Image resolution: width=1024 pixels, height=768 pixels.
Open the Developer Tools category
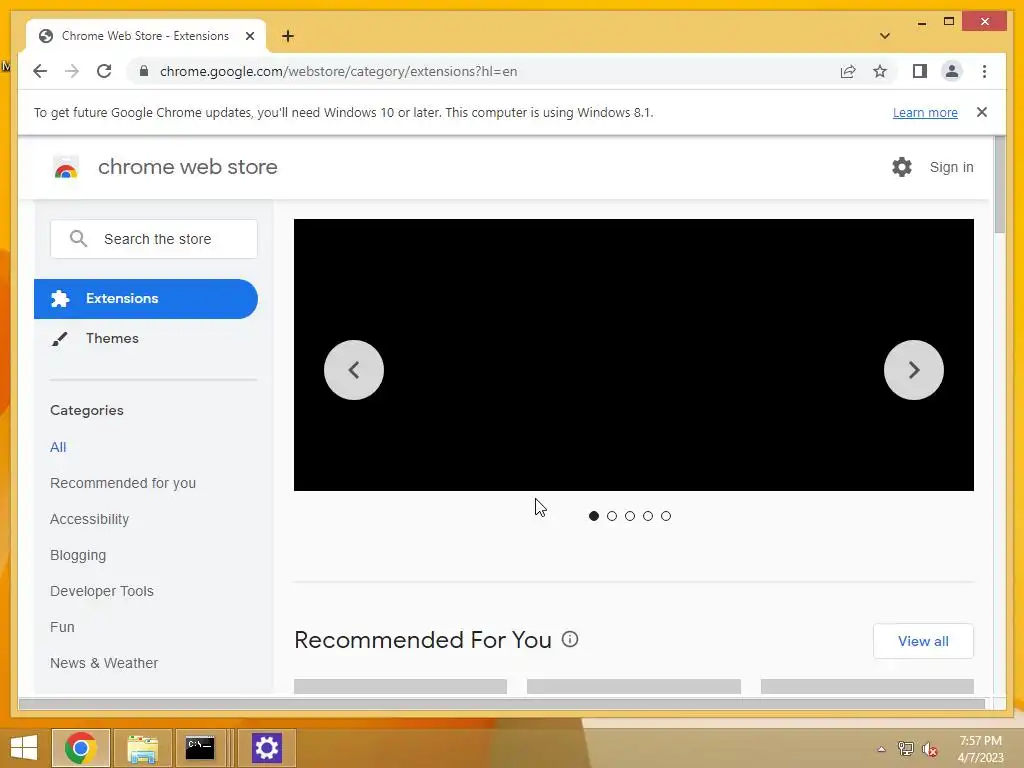pyautogui.click(x=102, y=591)
